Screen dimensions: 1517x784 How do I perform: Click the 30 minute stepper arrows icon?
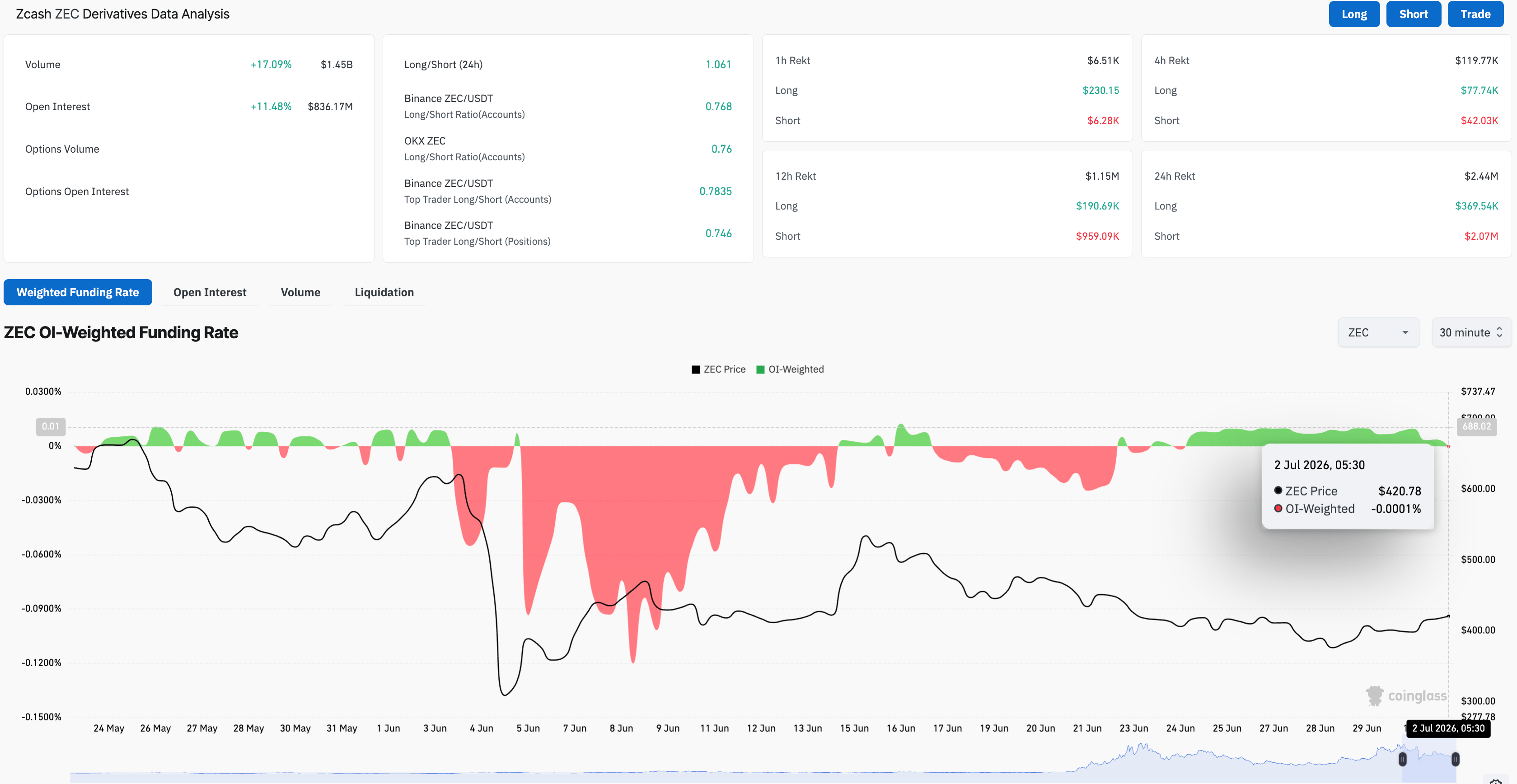pos(1499,332)
